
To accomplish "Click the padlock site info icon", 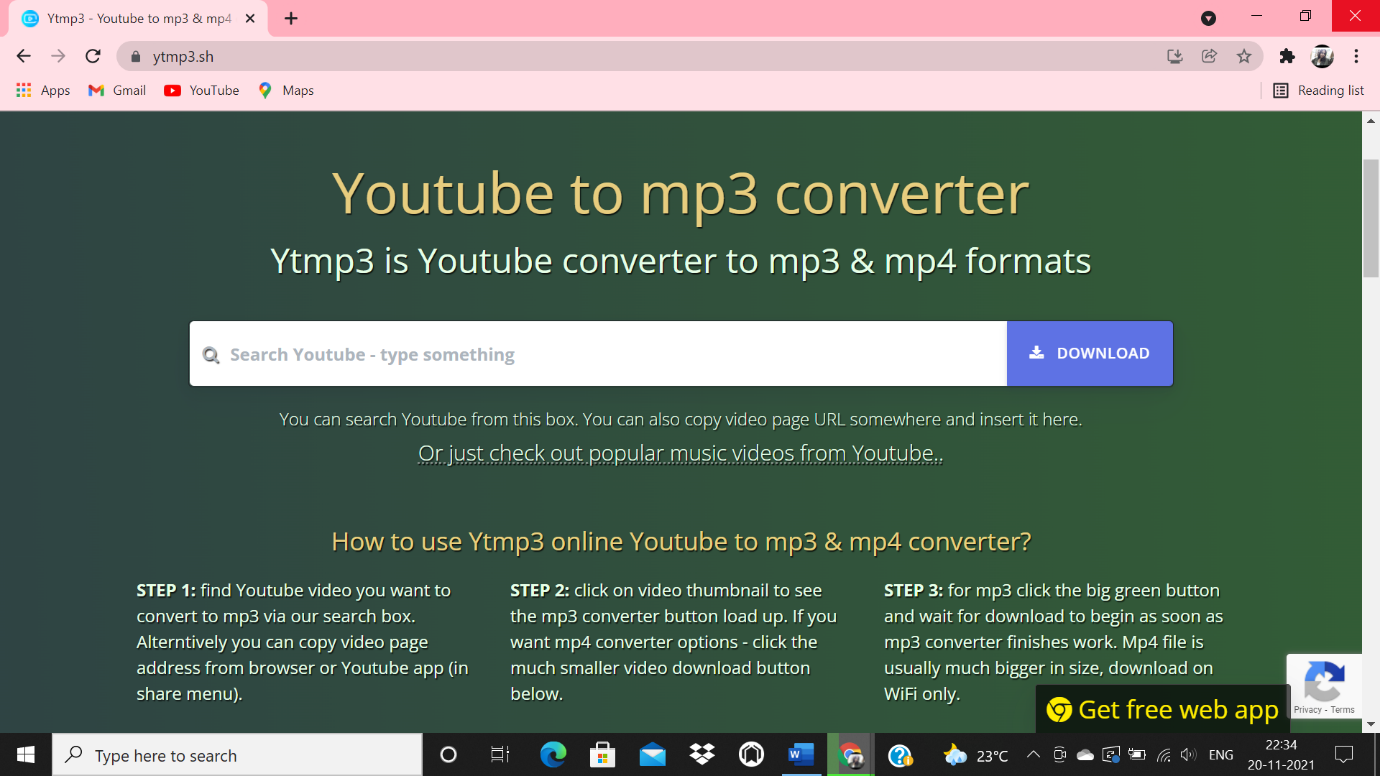I will pyautogui.click(x=136, y=57).
